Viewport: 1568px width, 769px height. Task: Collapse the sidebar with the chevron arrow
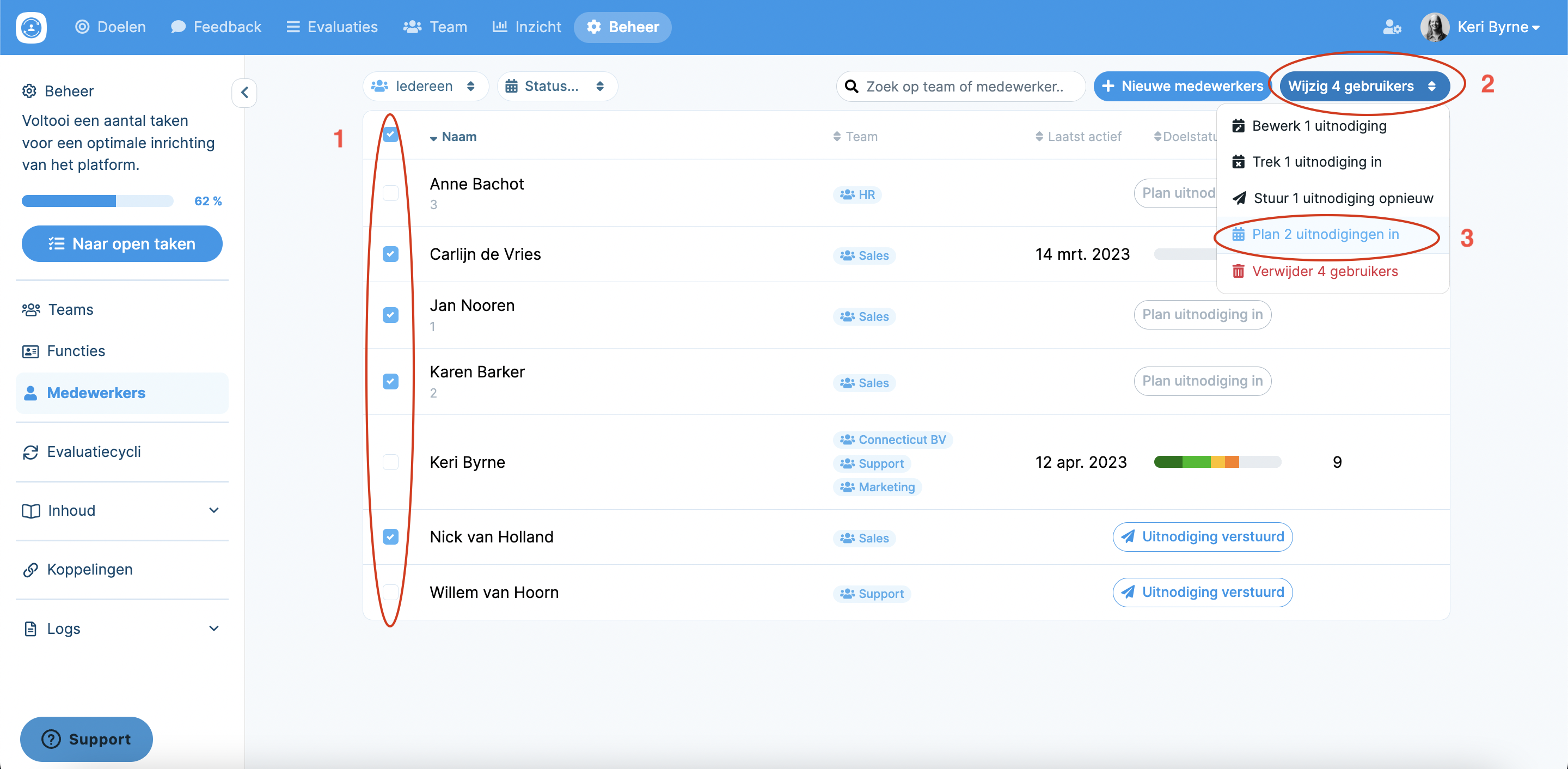pyautogui.click(x=244, y=93)
